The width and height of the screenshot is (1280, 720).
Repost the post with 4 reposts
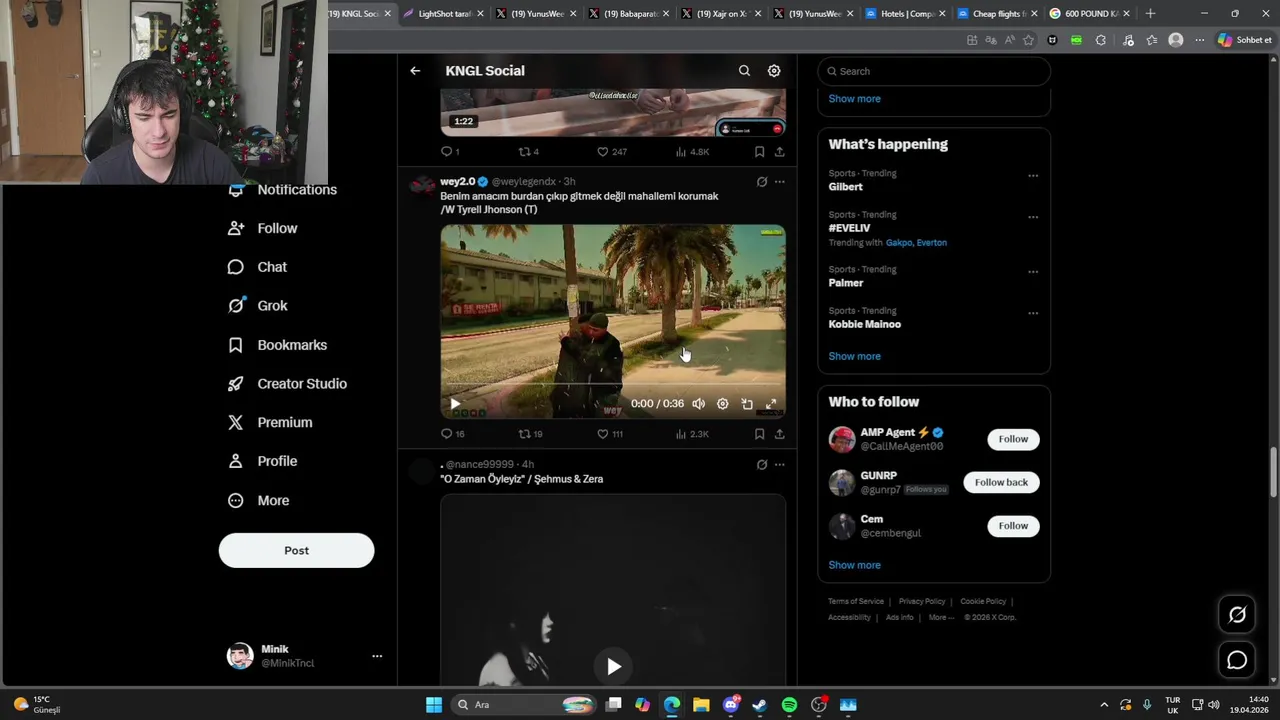[528, 152]
